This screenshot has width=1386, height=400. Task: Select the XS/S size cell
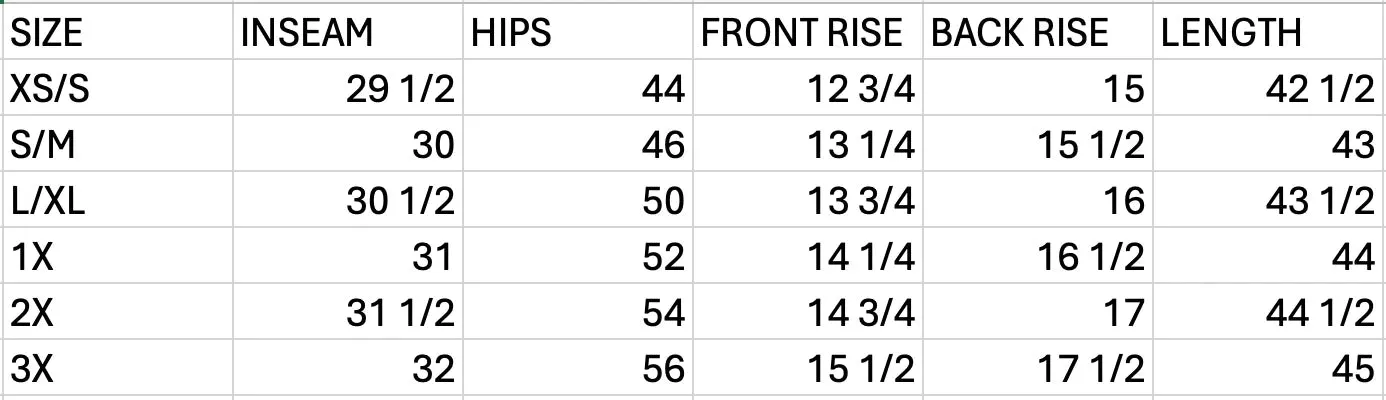pos(118,89)
